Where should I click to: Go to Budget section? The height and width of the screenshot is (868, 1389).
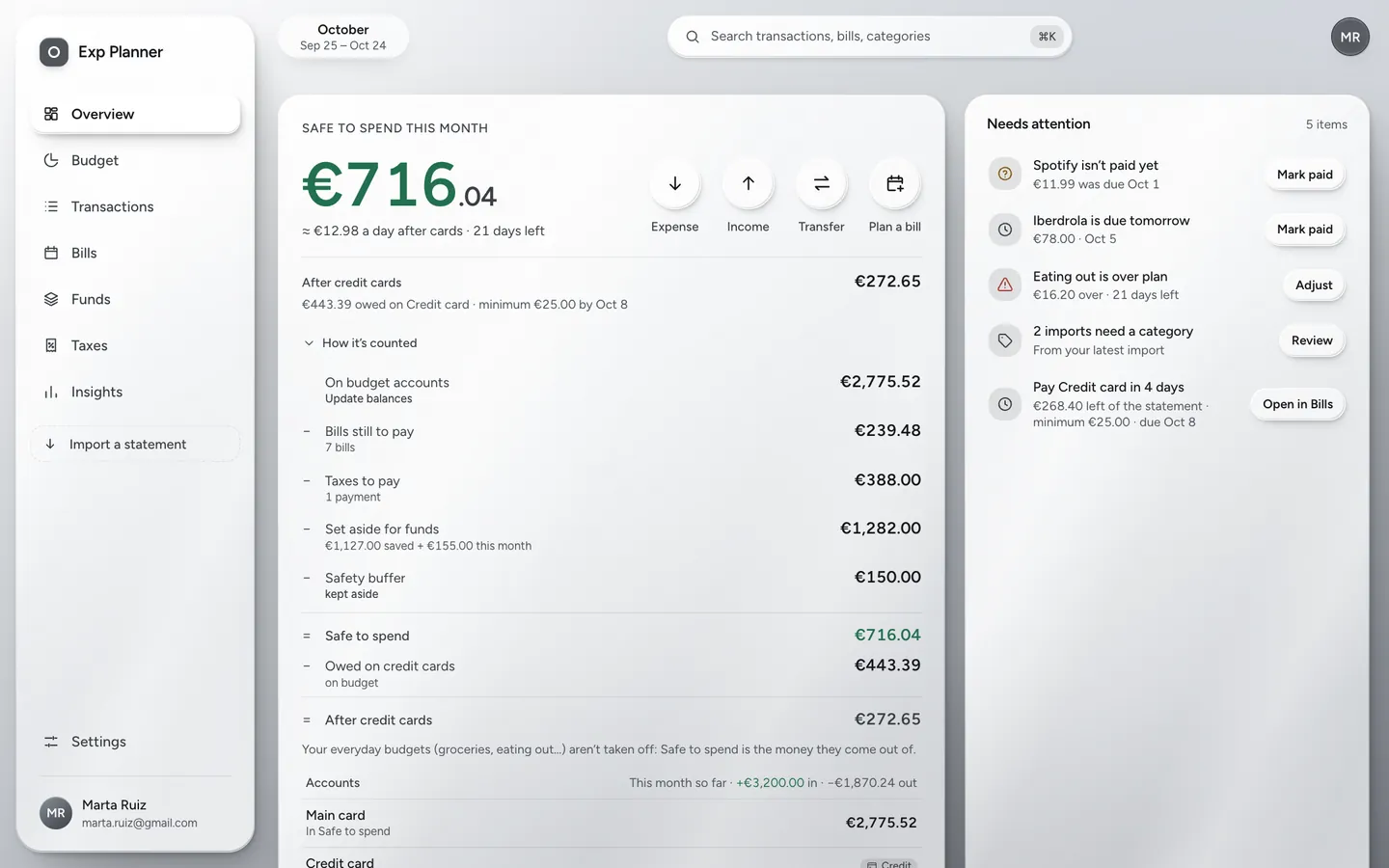click(x=135, y=160)
